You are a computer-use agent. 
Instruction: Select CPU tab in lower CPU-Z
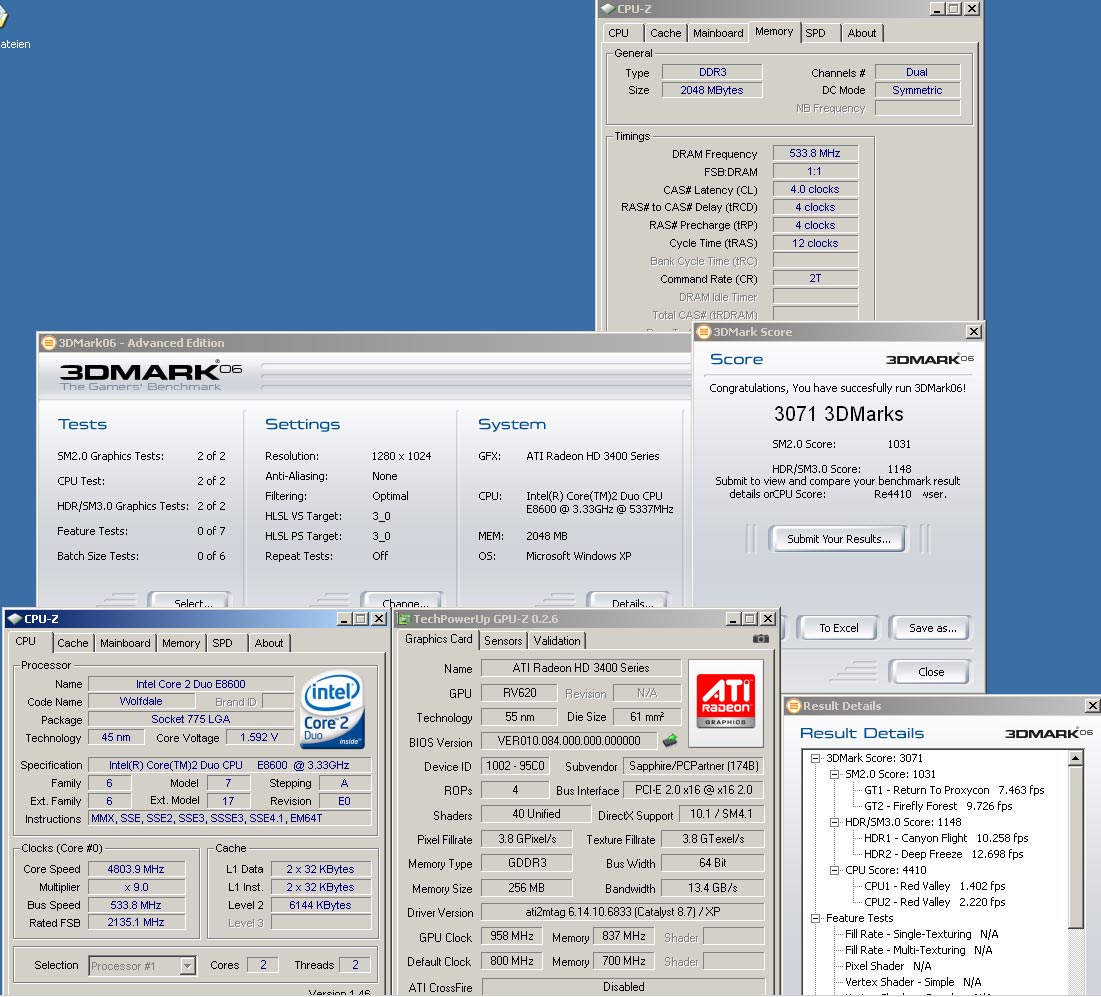tap(26, 641)
